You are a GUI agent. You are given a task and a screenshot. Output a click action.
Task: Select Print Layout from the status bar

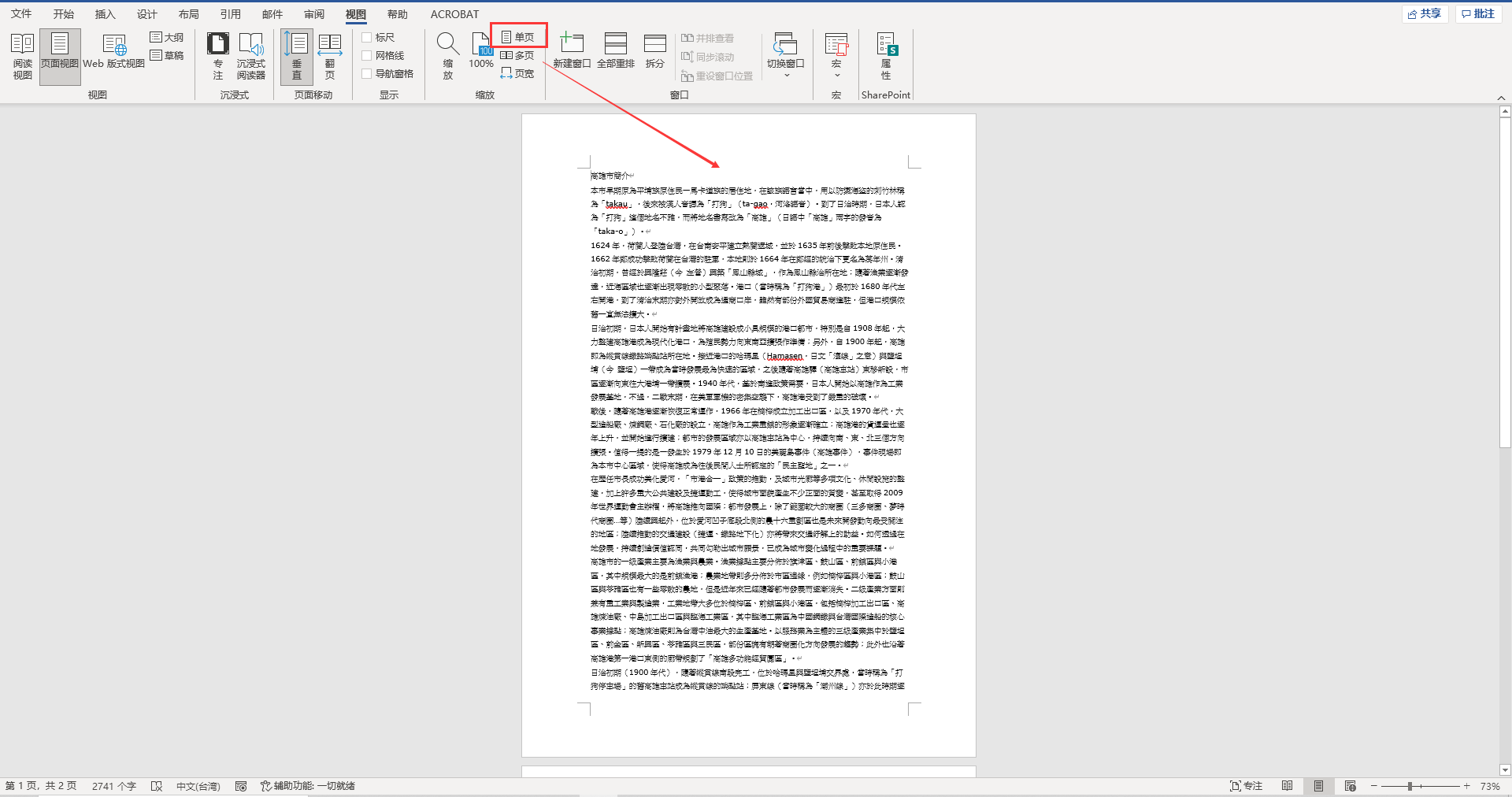click(x=1318, y=786)
